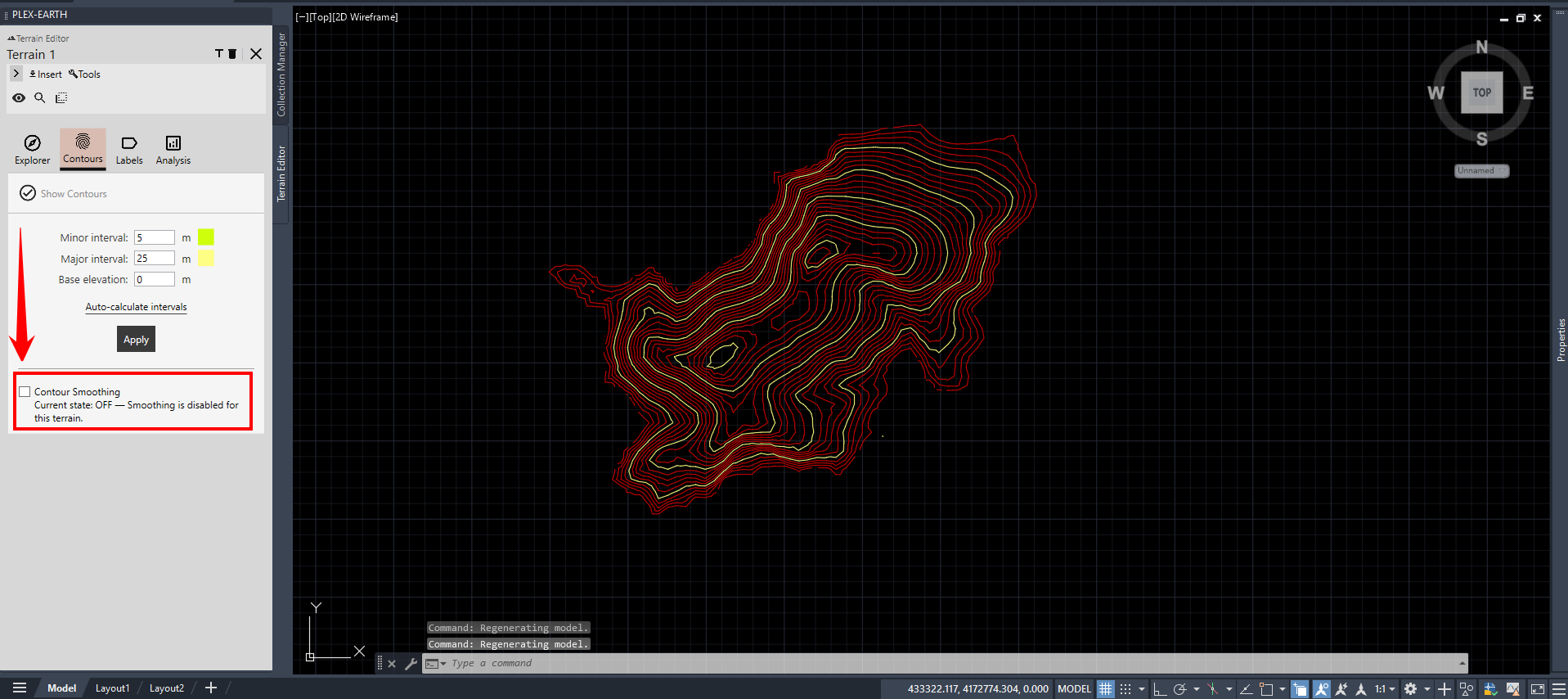Open the Isometric drafting plane dropdown arrow

(1229, 689)
